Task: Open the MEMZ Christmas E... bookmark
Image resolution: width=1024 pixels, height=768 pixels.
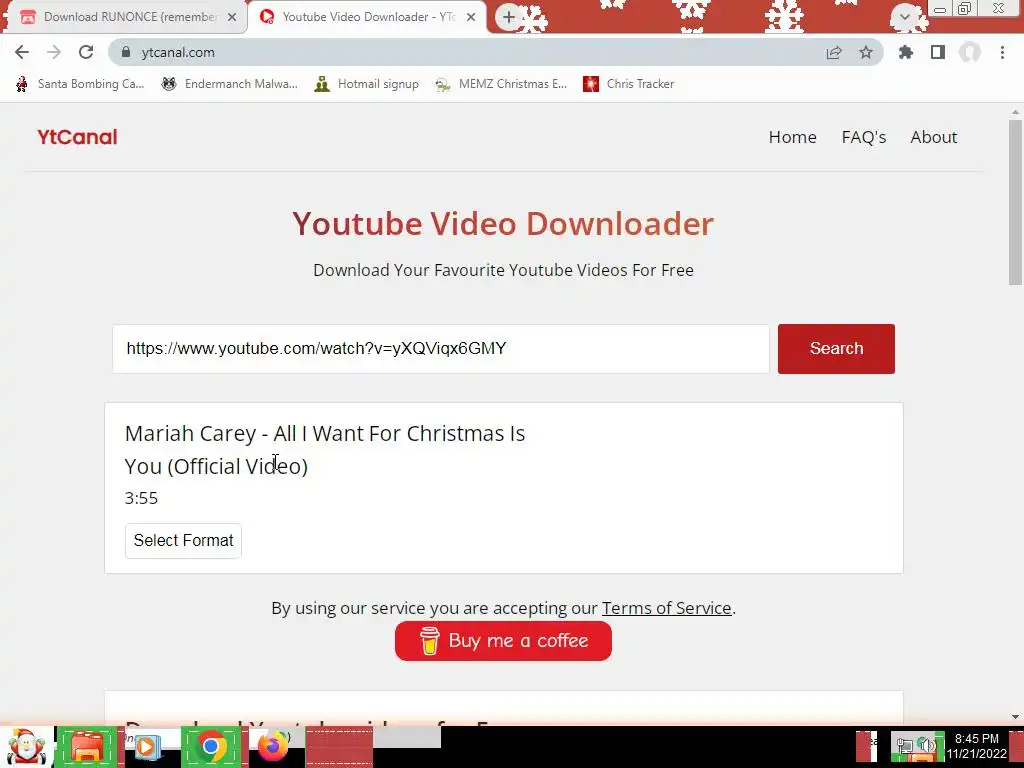Action: point(501,84)
